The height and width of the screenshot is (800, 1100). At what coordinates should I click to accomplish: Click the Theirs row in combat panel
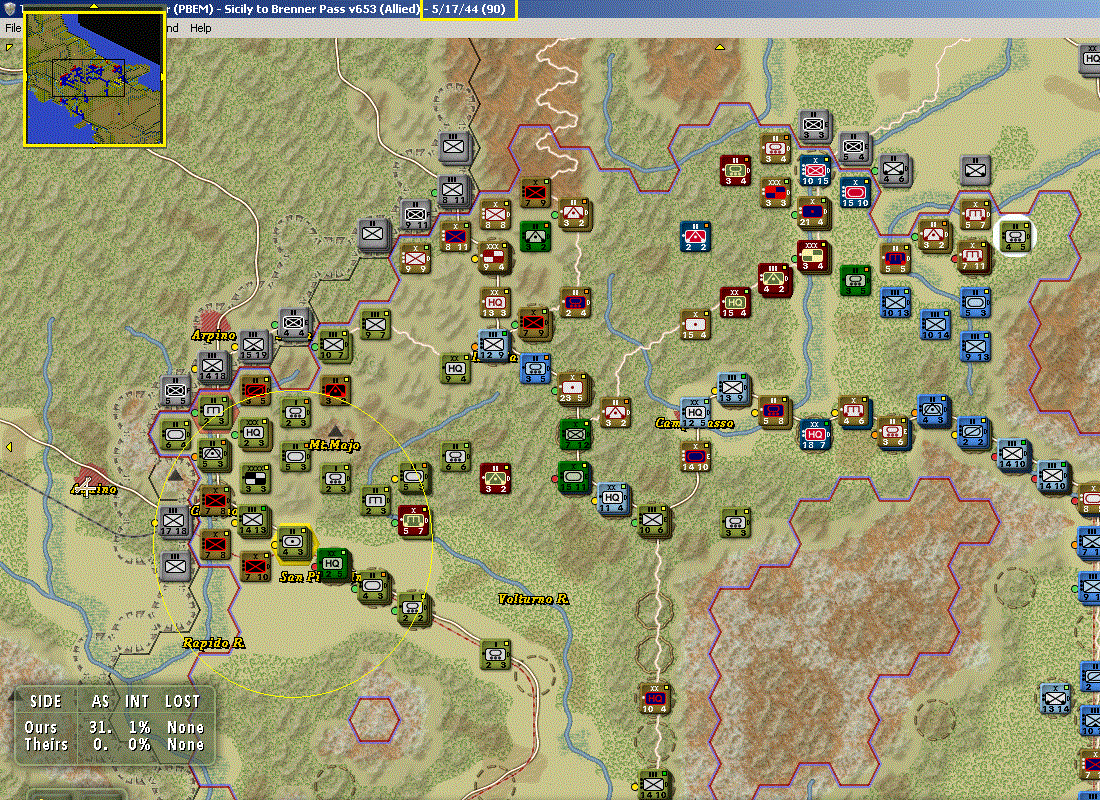pos(114,744)
